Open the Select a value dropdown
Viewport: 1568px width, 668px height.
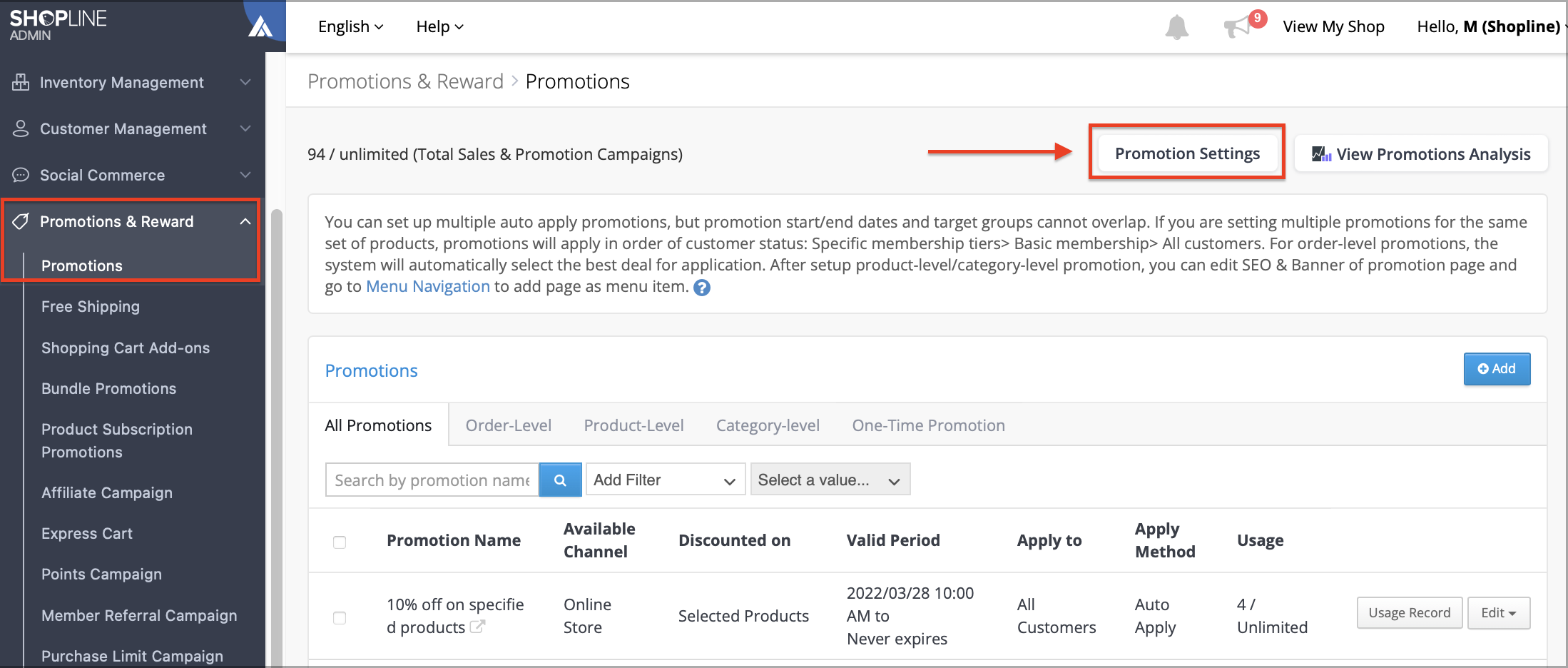click(830, 480)
